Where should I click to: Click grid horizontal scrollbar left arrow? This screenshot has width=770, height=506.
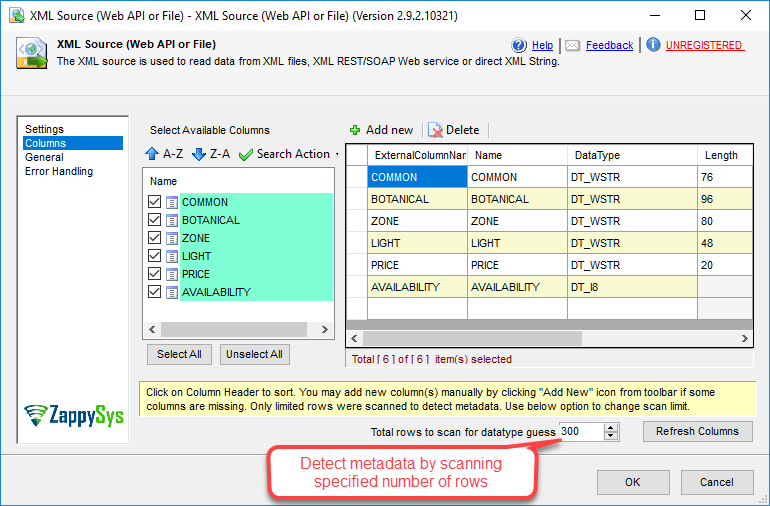355,338
